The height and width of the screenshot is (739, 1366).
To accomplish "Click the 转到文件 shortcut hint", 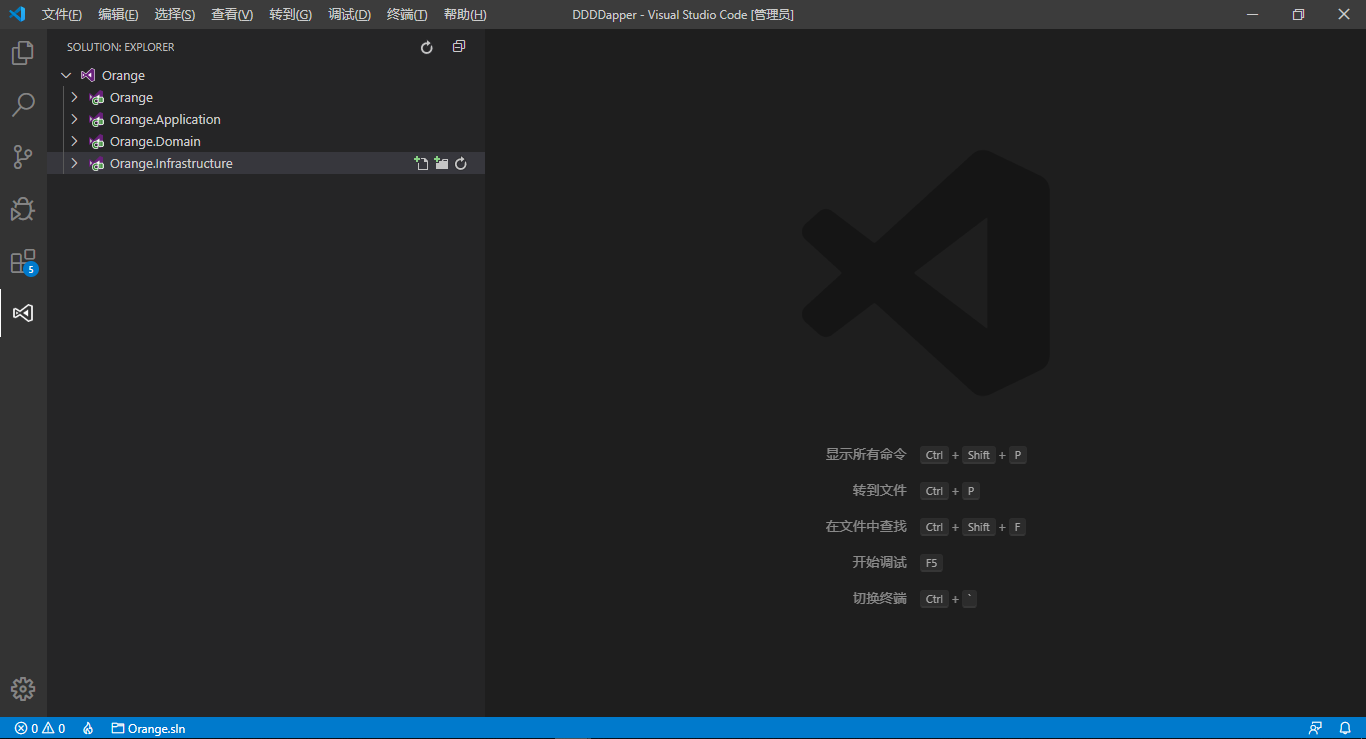I will point(879,490).
